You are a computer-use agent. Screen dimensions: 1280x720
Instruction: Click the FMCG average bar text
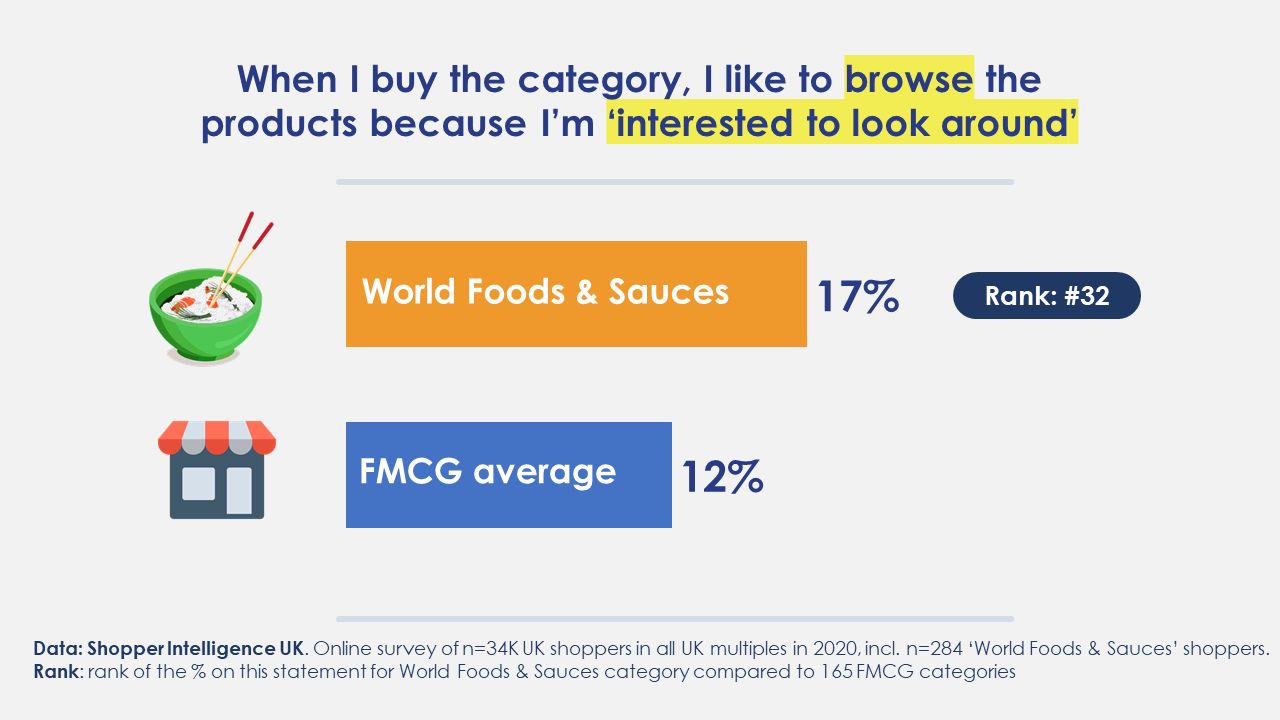tap(488, 471)
